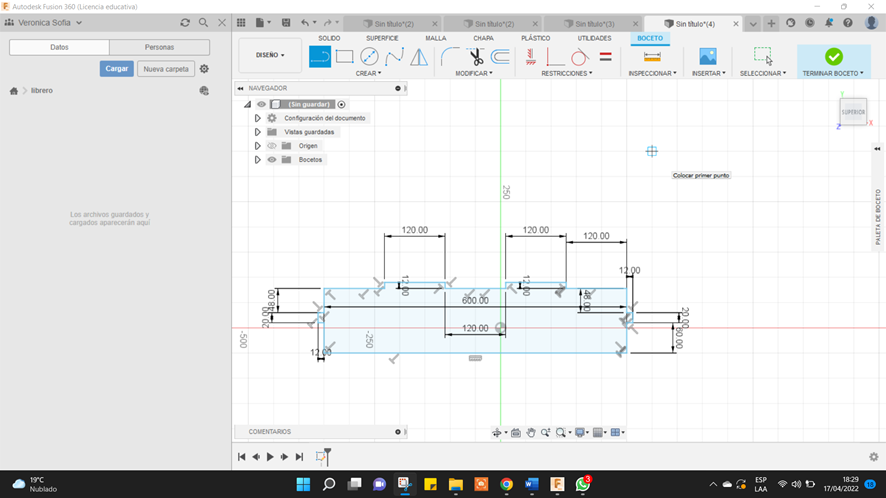
Task: Toggle visibility of Bocetos folder
Action: (x=272, y=159)
